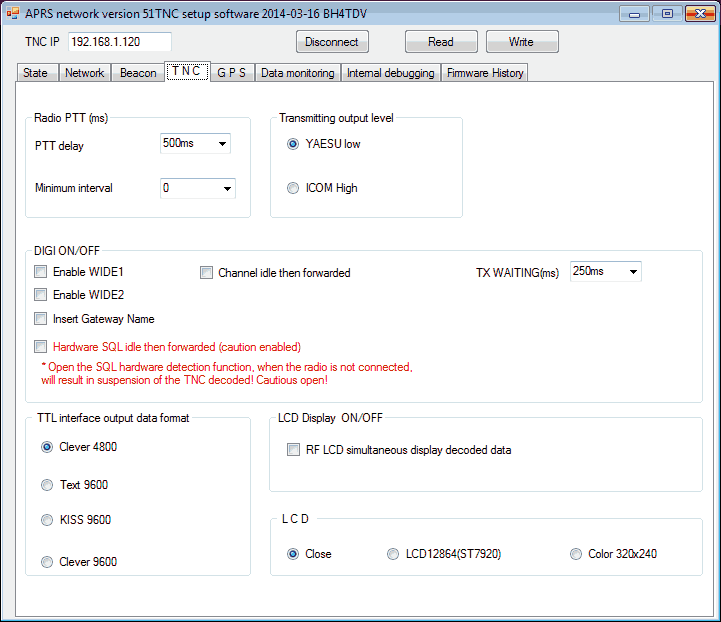Switch to the Beacon tab

(138, 73)
